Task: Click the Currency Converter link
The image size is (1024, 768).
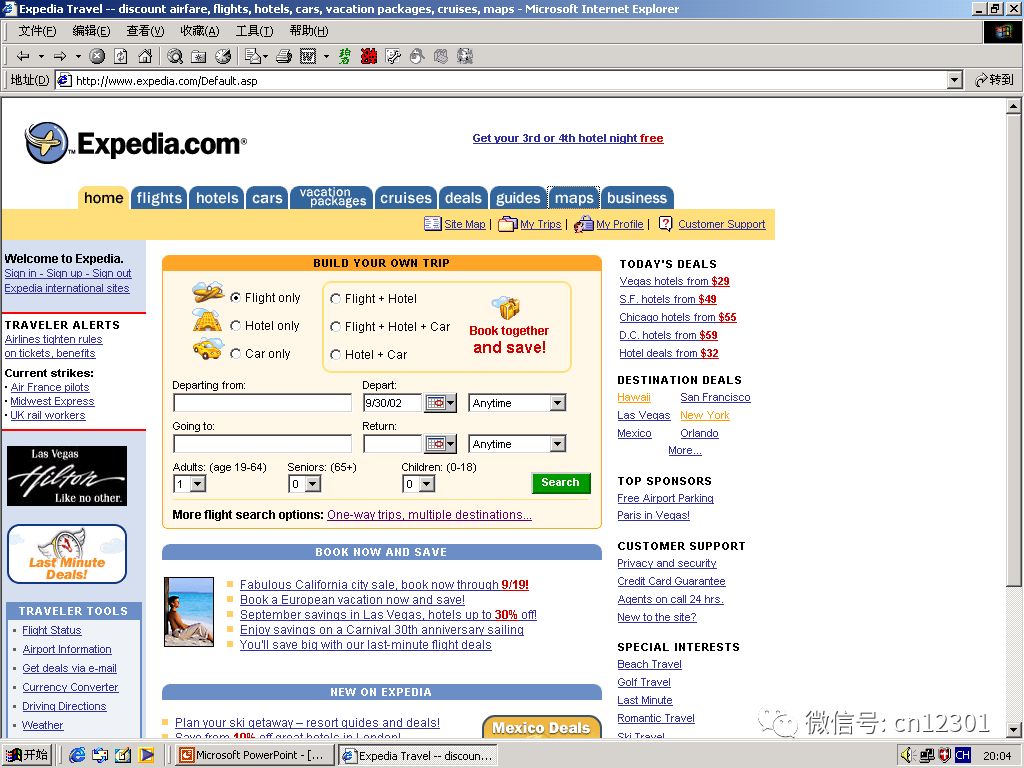Action: [70, 687]
